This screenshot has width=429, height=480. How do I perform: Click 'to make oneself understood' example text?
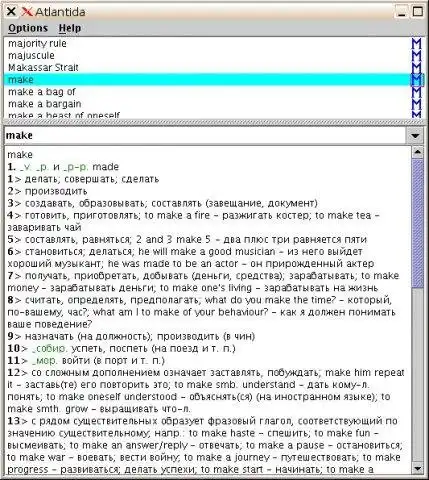click(112, 397)
